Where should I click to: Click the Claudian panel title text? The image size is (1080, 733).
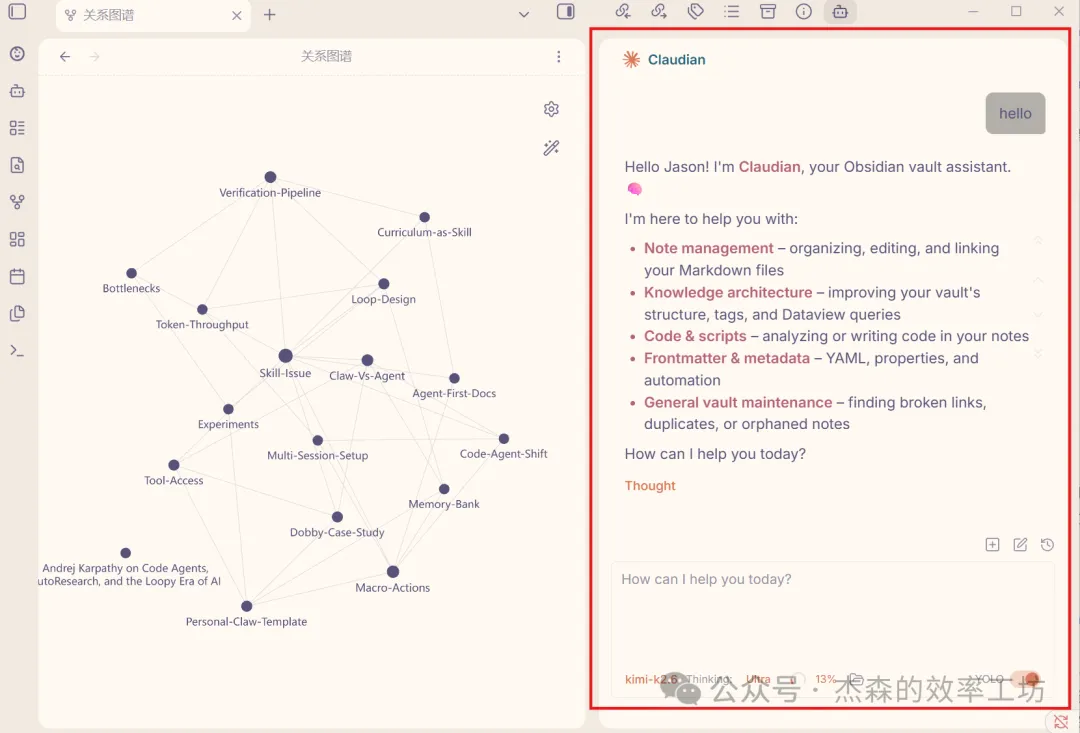[x=676, y=59]
